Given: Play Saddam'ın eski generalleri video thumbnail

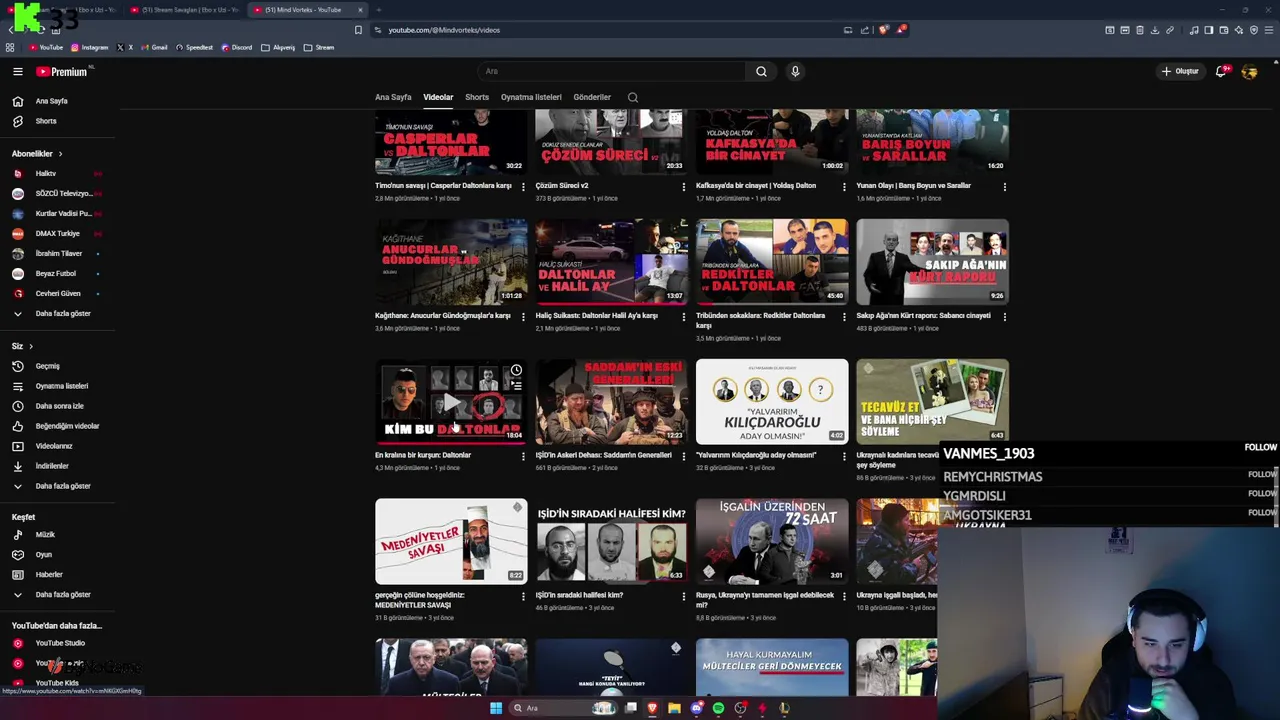Looking at the screenshot, I should click(x=611, y=401).
